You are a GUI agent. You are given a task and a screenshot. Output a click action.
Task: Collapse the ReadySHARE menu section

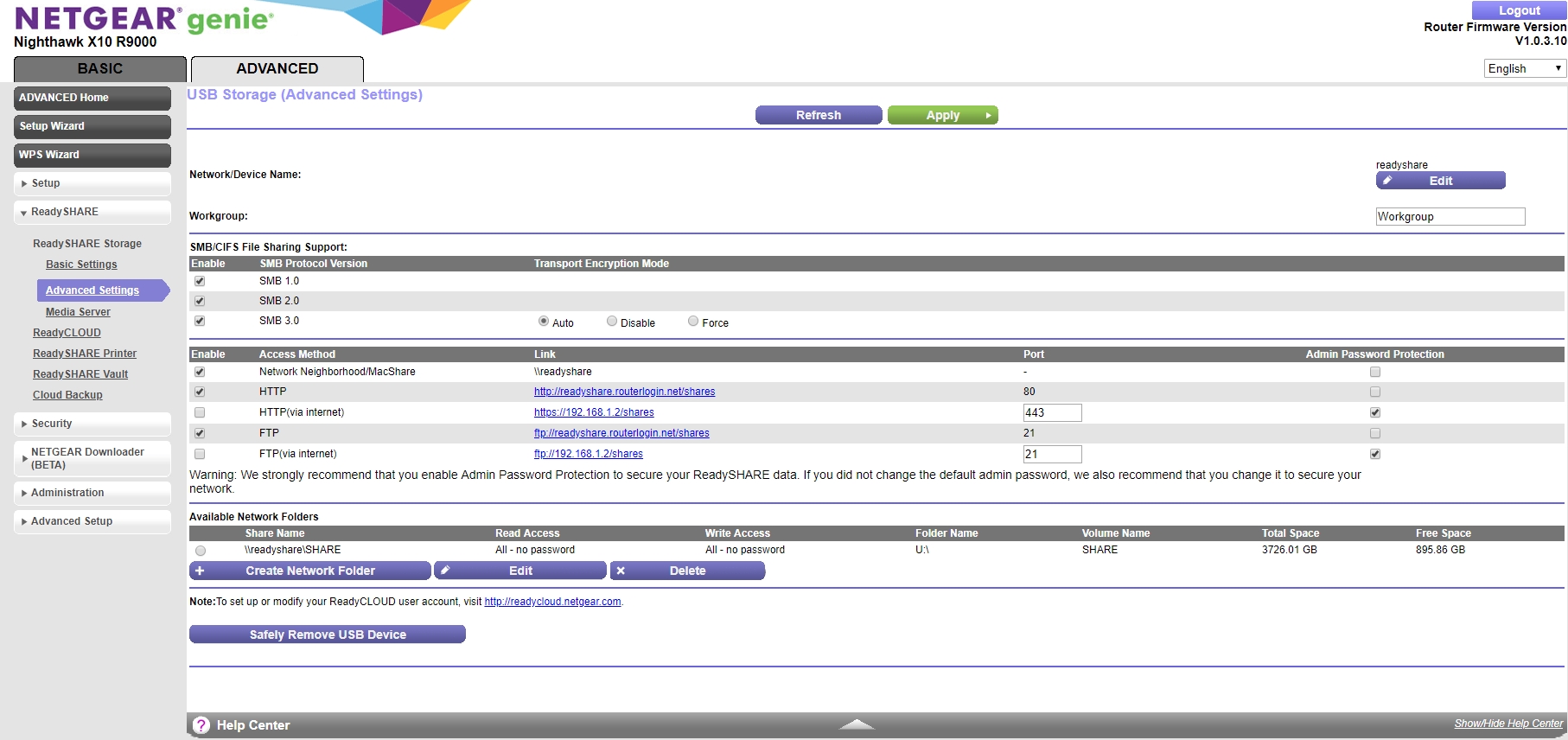[92, 212]
